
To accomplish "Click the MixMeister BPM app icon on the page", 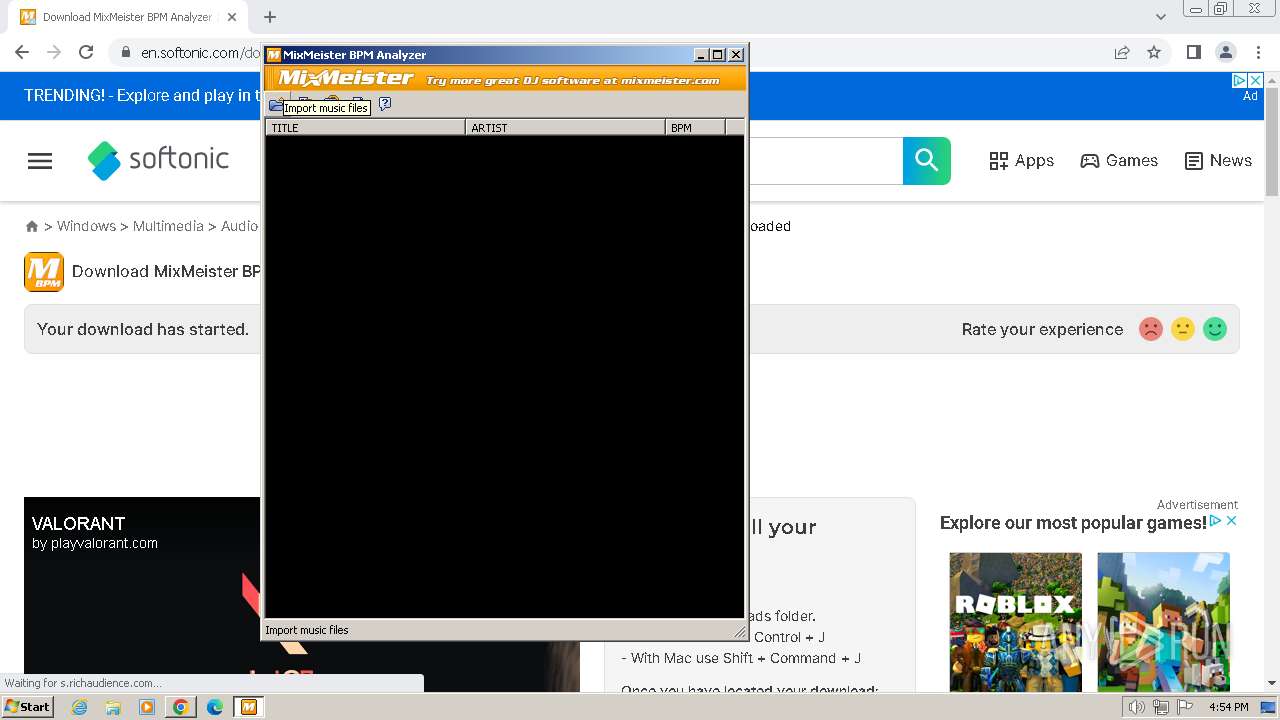I will point(44,272).
